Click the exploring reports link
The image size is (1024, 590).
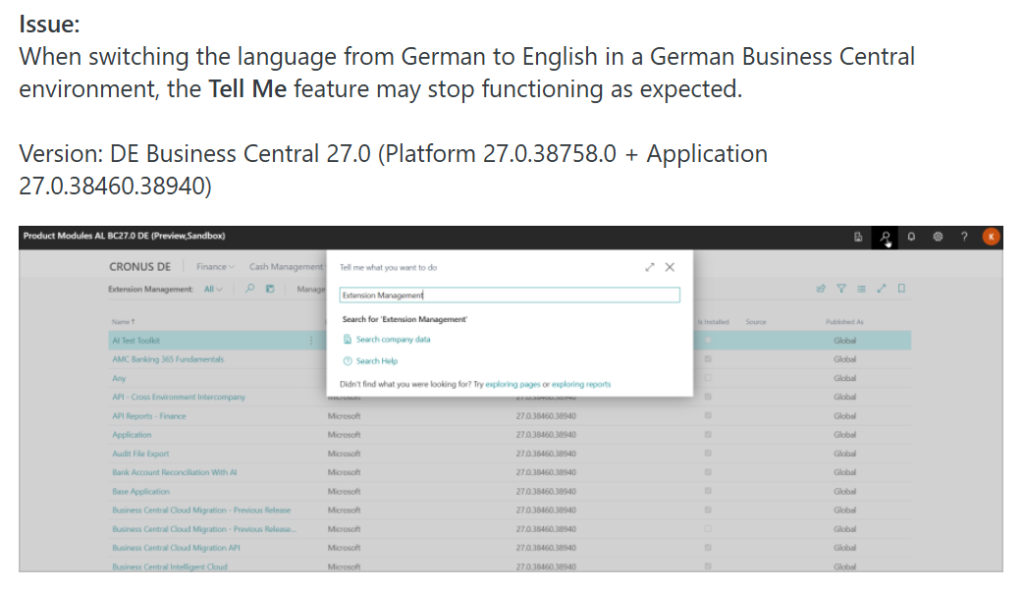point(581,384)
